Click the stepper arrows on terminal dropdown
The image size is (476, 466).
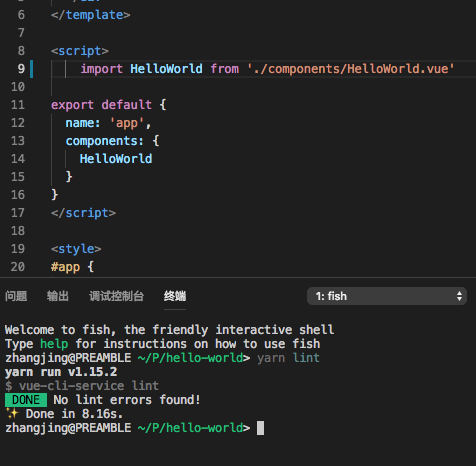459,296
